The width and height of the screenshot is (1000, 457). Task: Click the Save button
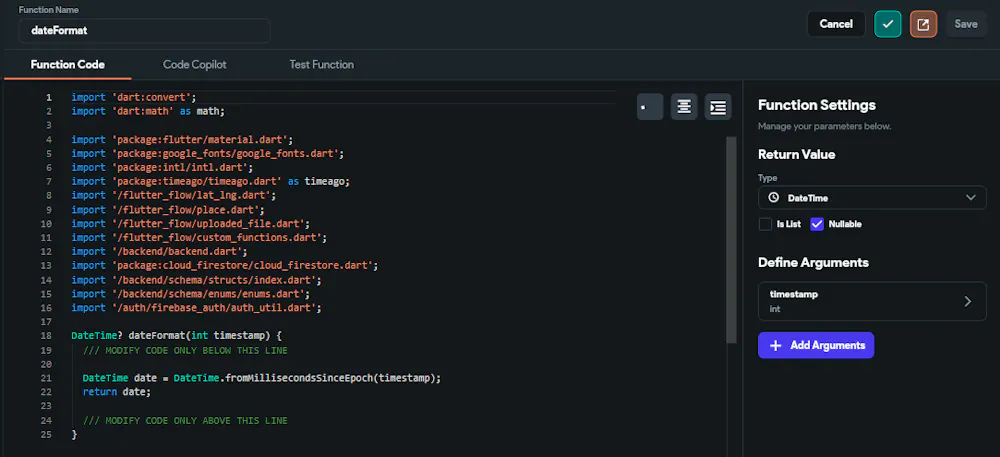[966, 24]
